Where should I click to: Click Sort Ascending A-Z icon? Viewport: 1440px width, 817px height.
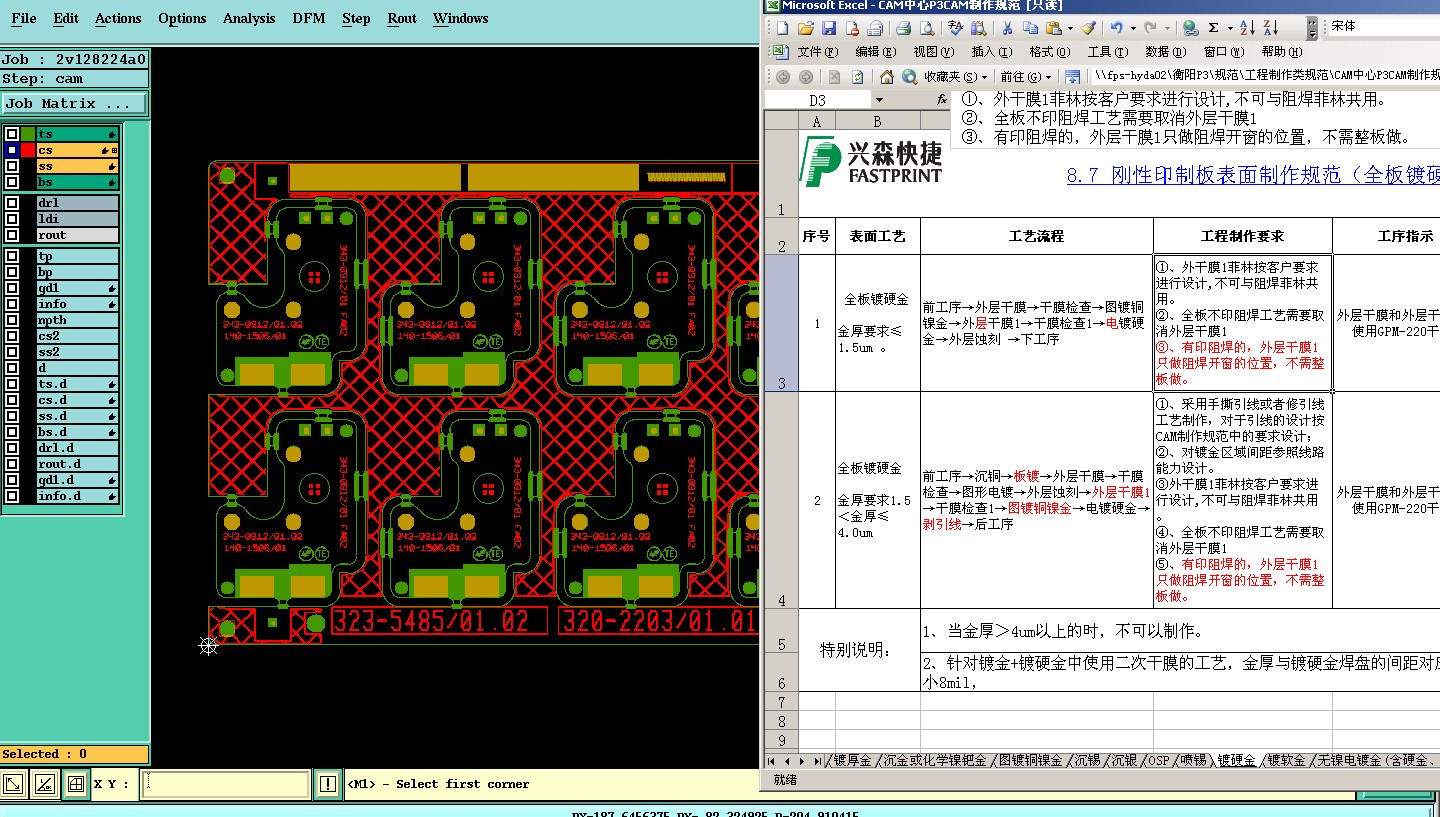pyautogui.click(x=1247, y=28)
